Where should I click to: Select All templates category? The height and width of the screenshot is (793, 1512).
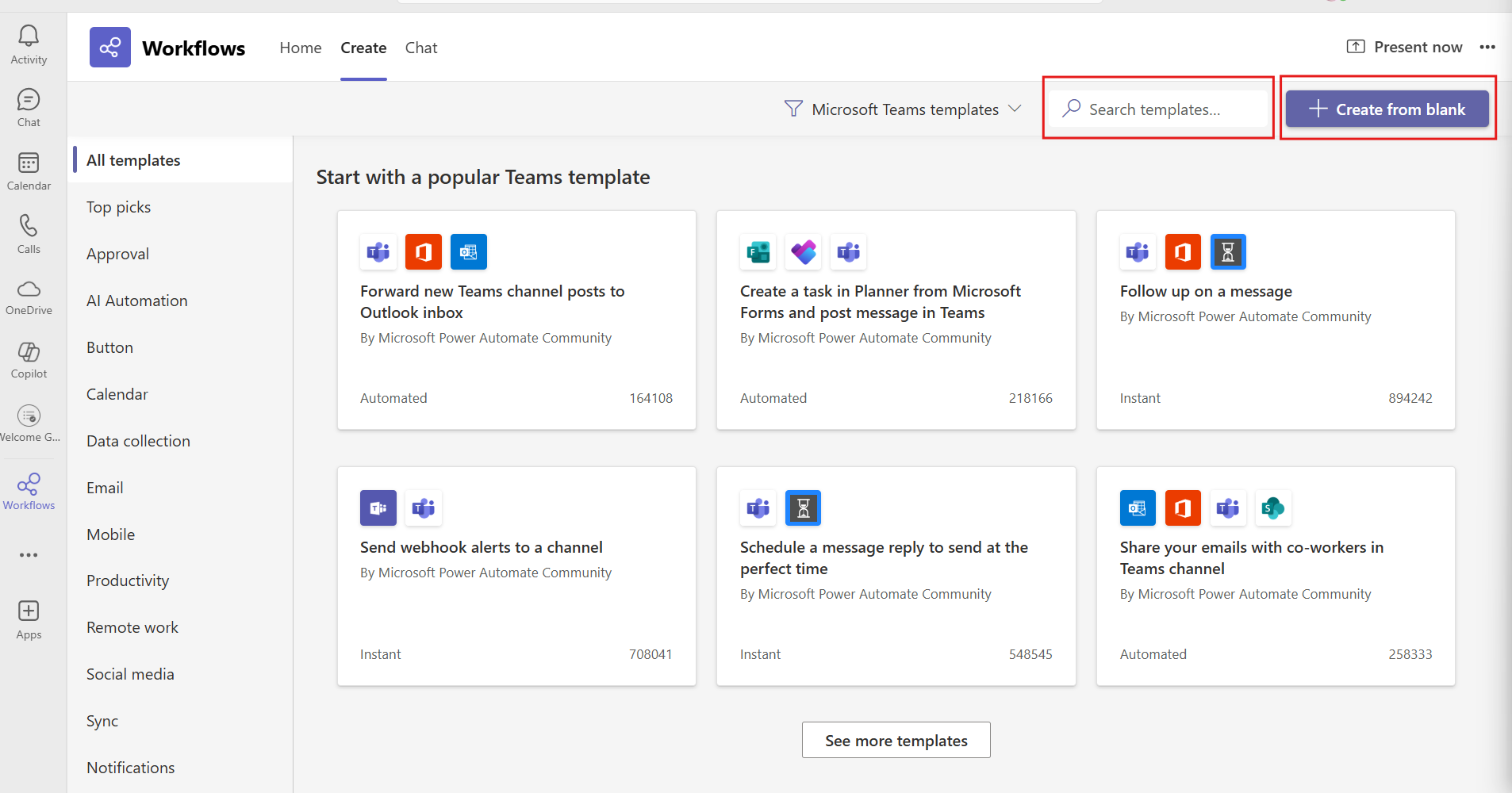tap(181, 160)
